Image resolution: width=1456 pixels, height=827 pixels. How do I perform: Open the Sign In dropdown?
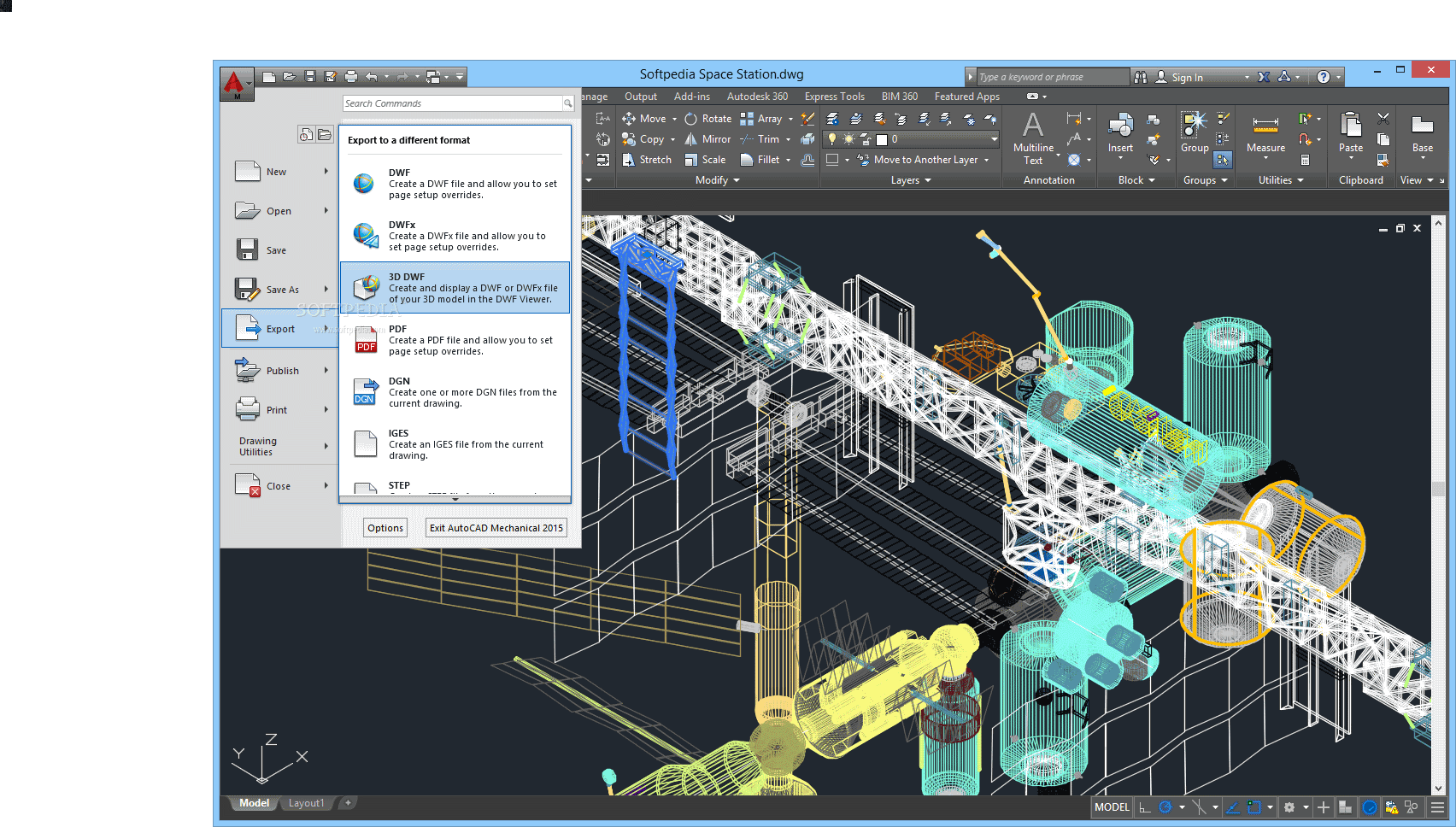[1247, 77]
